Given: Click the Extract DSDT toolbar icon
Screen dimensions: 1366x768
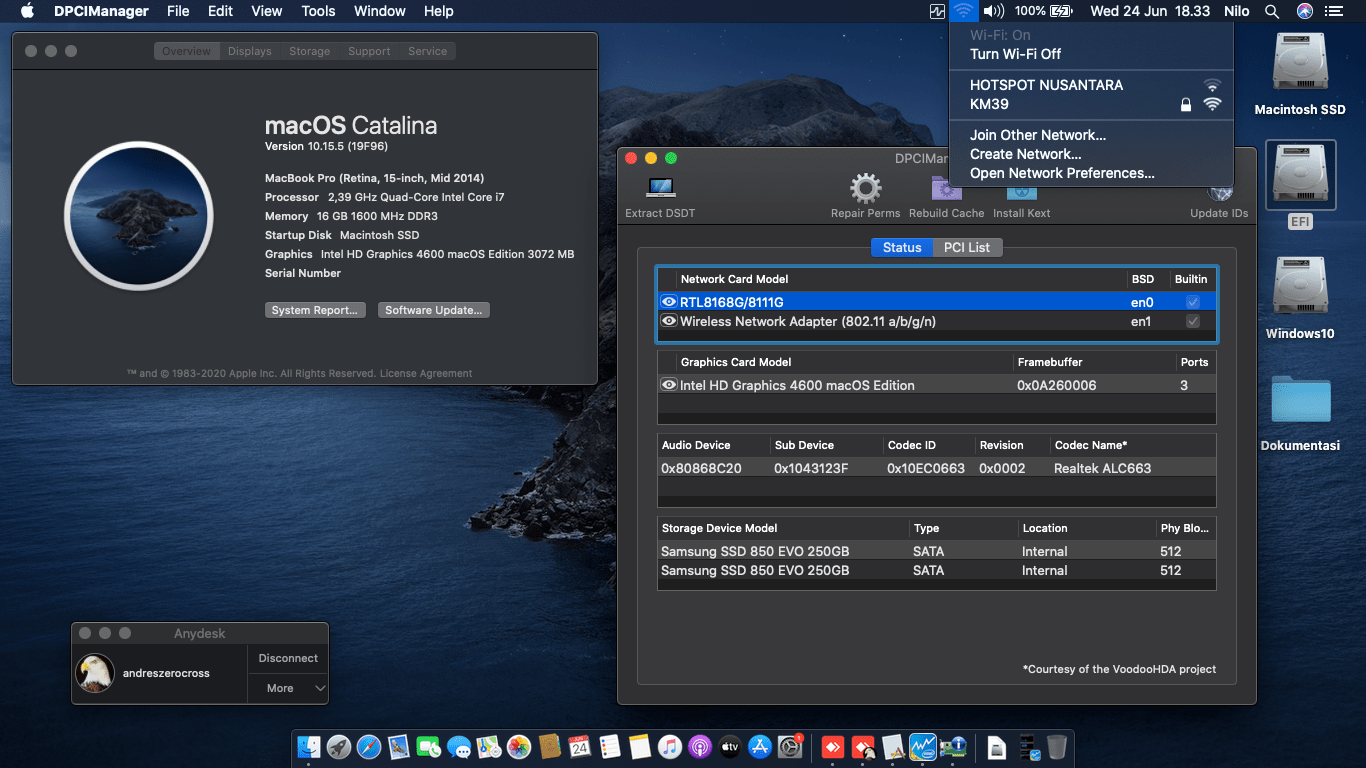Looking at the screenshot, I should (x=660, y=190).
